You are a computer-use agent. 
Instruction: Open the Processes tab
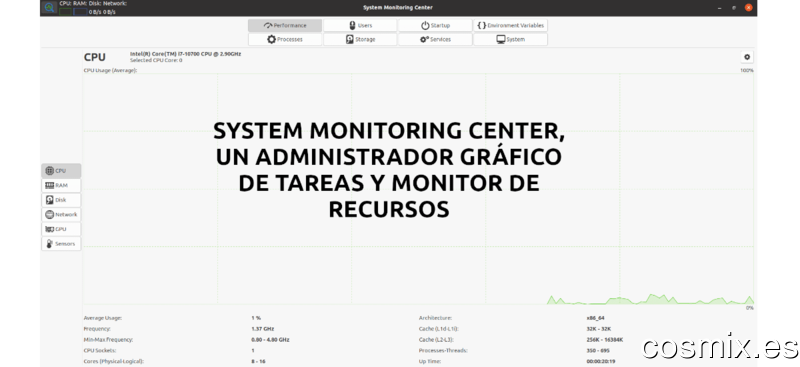285,39
